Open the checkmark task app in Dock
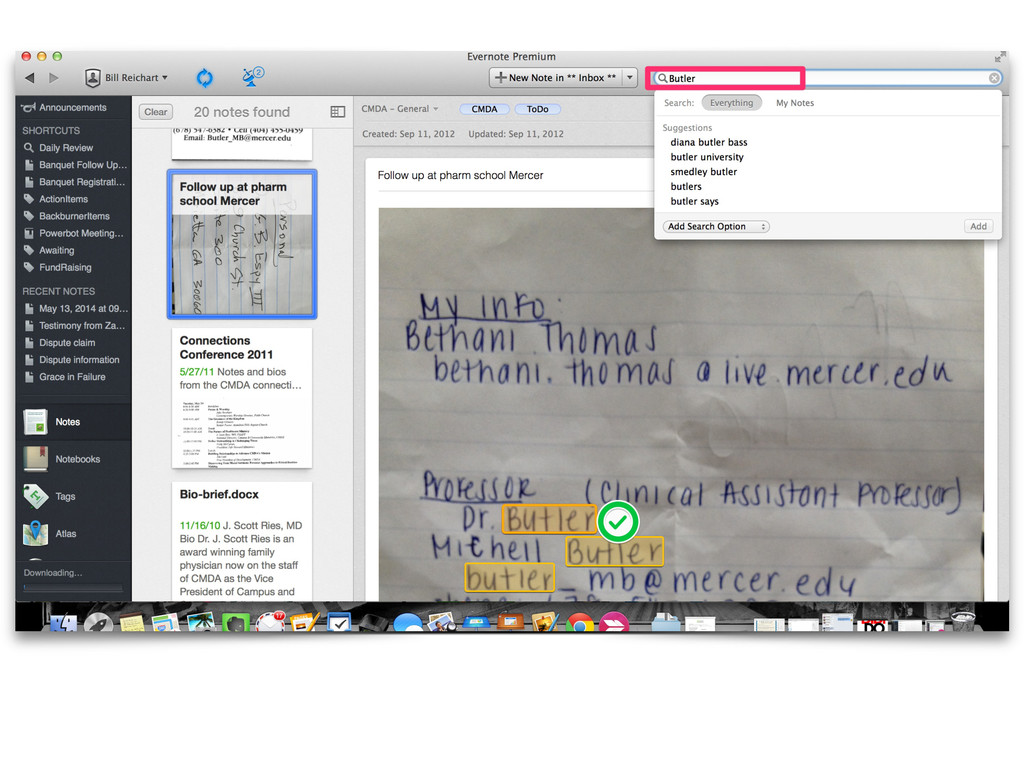 339,624
